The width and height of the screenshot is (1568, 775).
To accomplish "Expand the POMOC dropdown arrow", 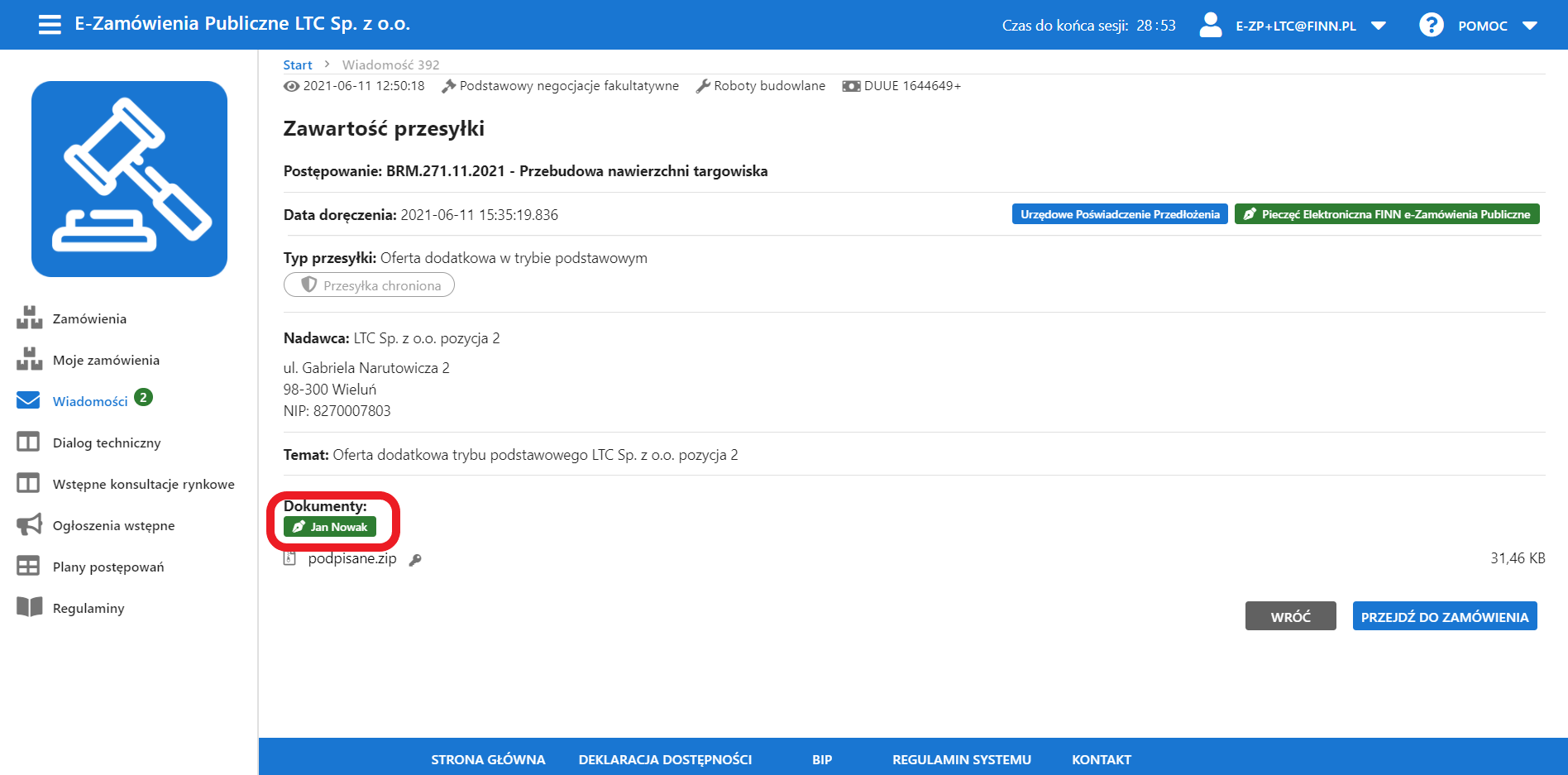I will 1530,26.
